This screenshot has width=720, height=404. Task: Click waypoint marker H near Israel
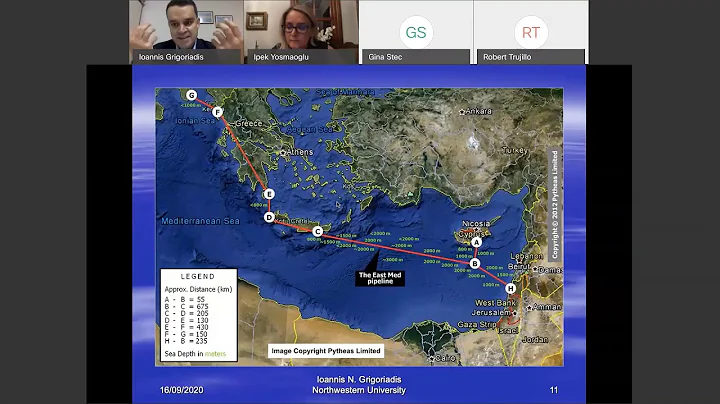[510, 288]
